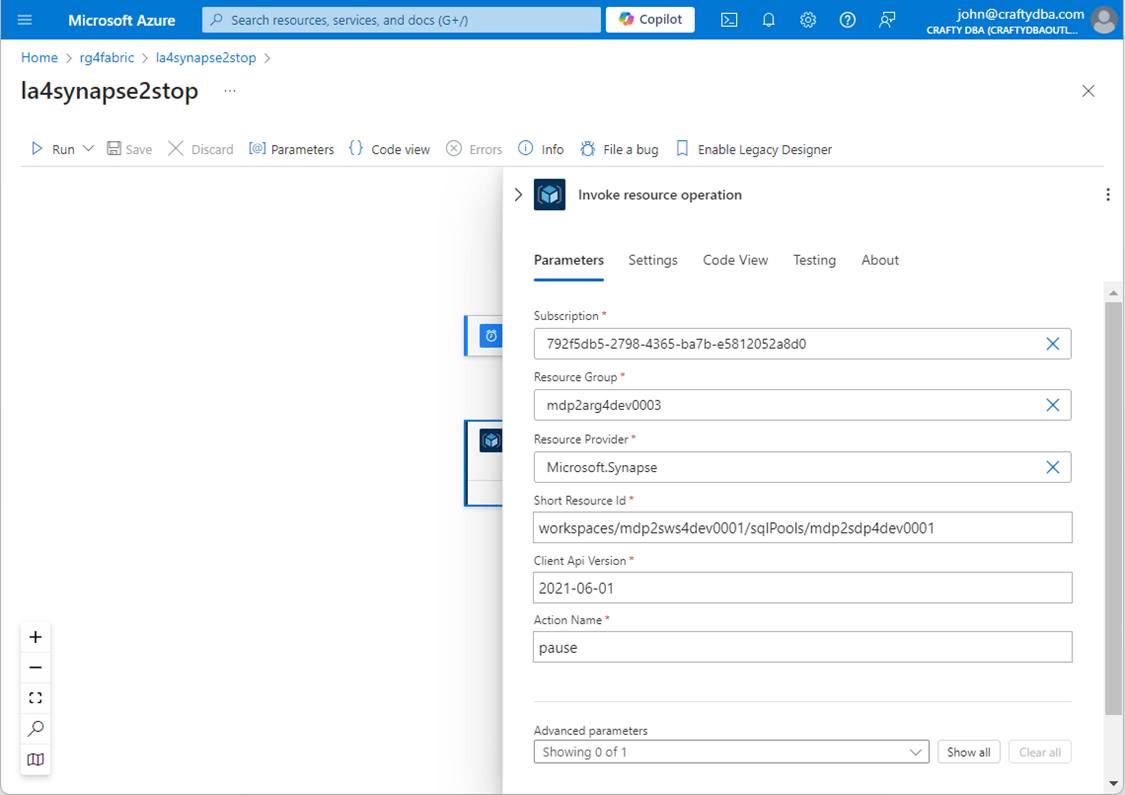Expand the Run dropdown arrow
This screenshot has height=795, width=1125.
pos(88,149)
